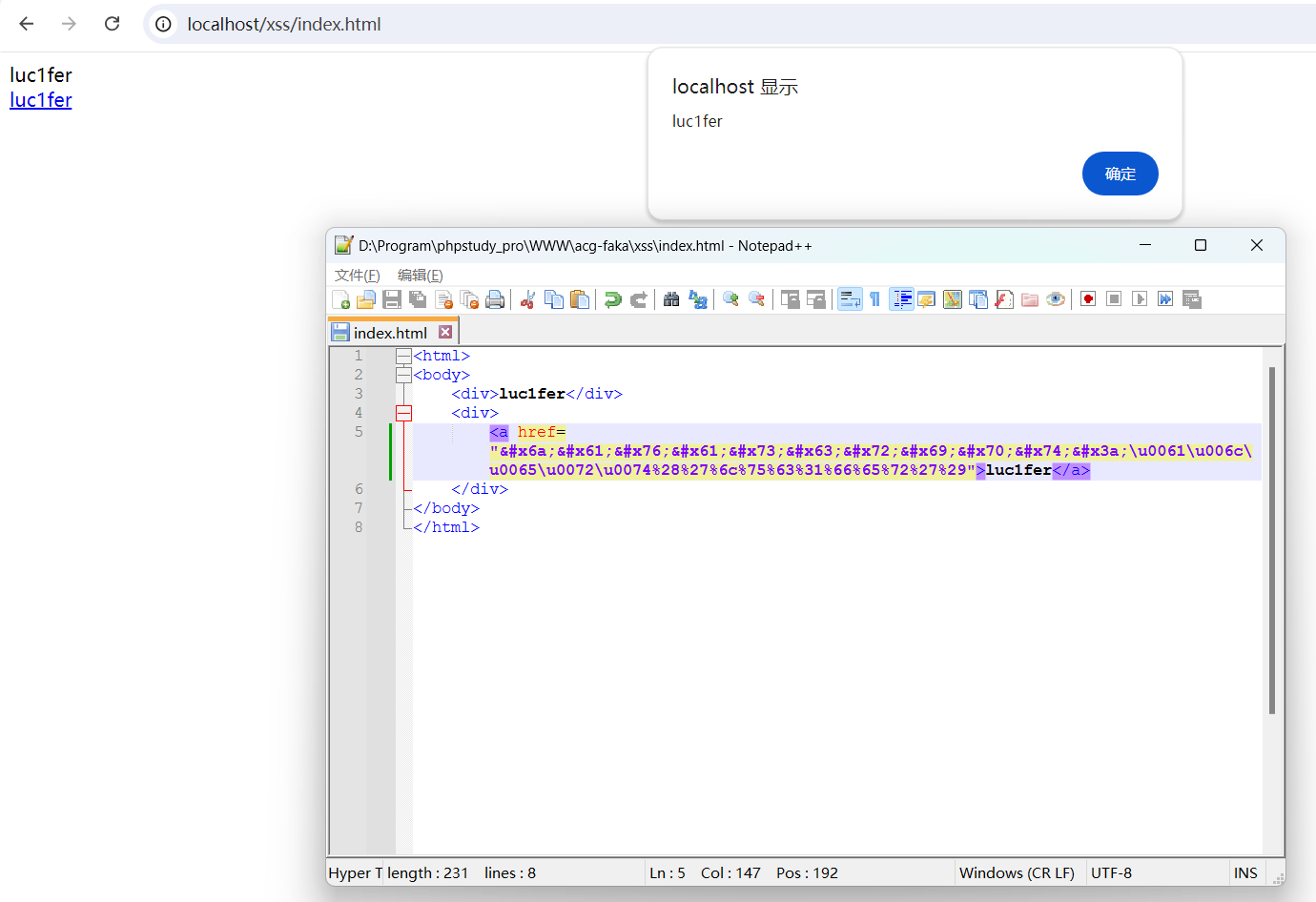Cut selection with the scissors icon

(527, 299)
